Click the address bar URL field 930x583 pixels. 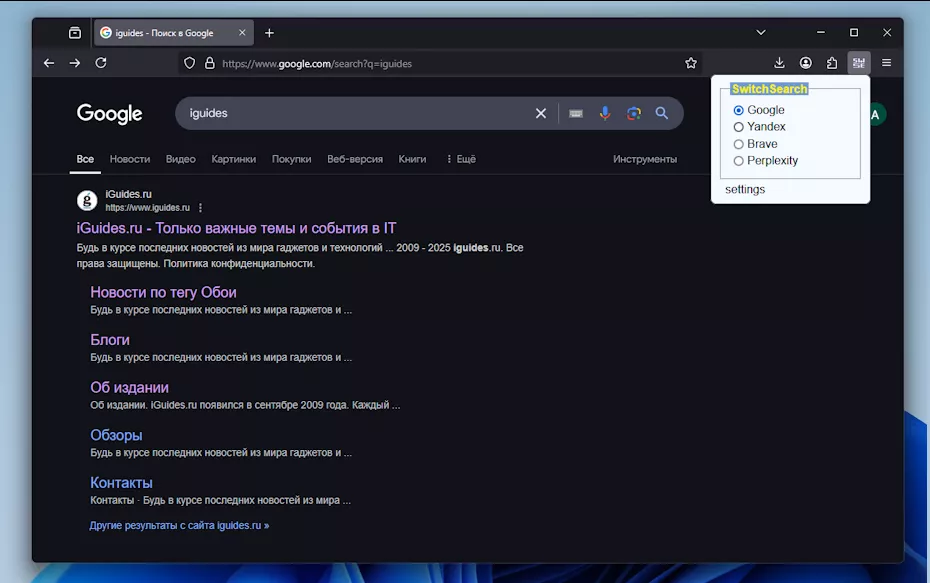point(440,63)
